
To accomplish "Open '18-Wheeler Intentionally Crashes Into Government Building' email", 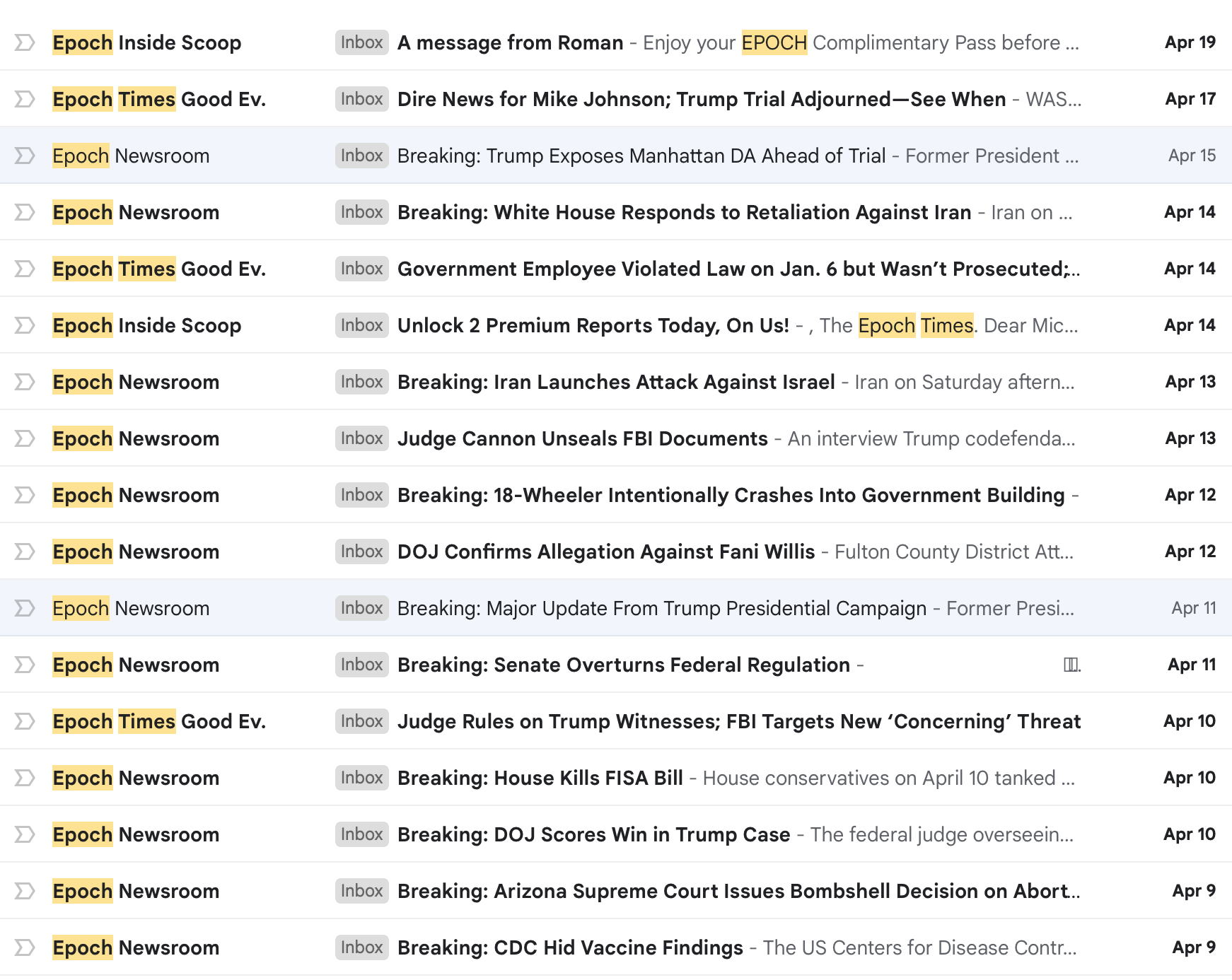I will click(x=731, y=495).
